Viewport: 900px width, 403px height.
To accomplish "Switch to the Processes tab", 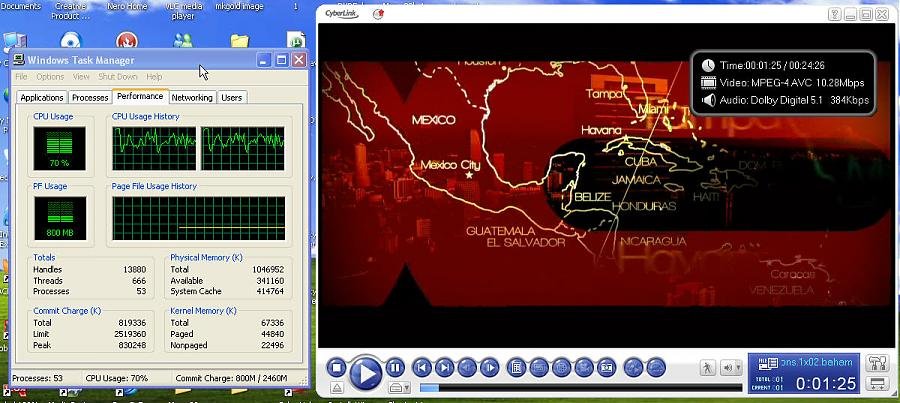I will coord(90,98).
